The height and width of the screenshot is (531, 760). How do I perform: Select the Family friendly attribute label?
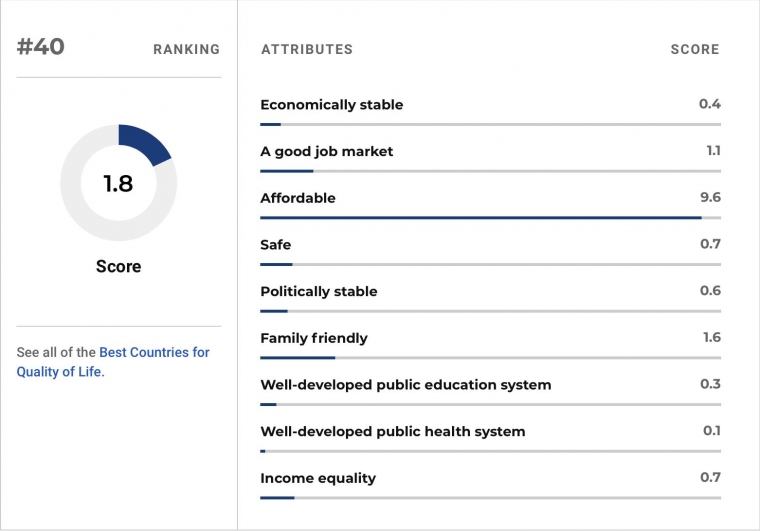pos(314,338)
